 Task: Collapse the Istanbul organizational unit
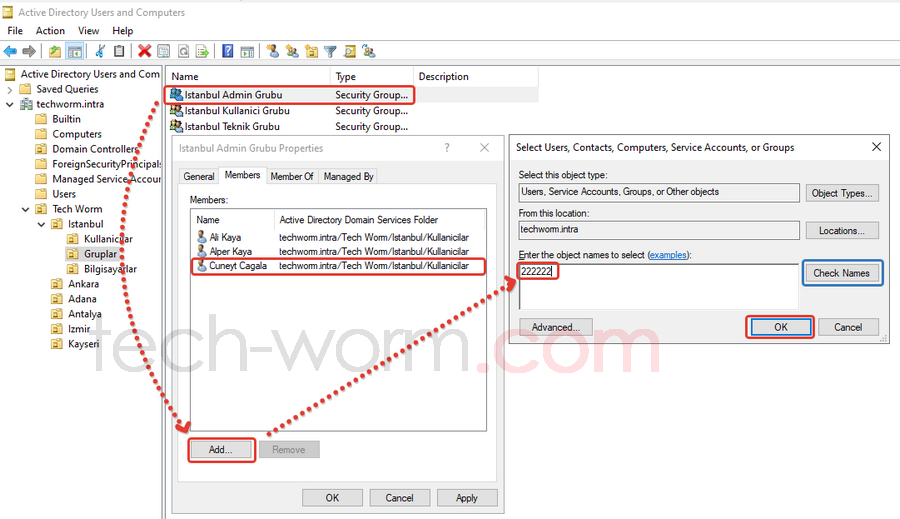(x=40, y=224)
